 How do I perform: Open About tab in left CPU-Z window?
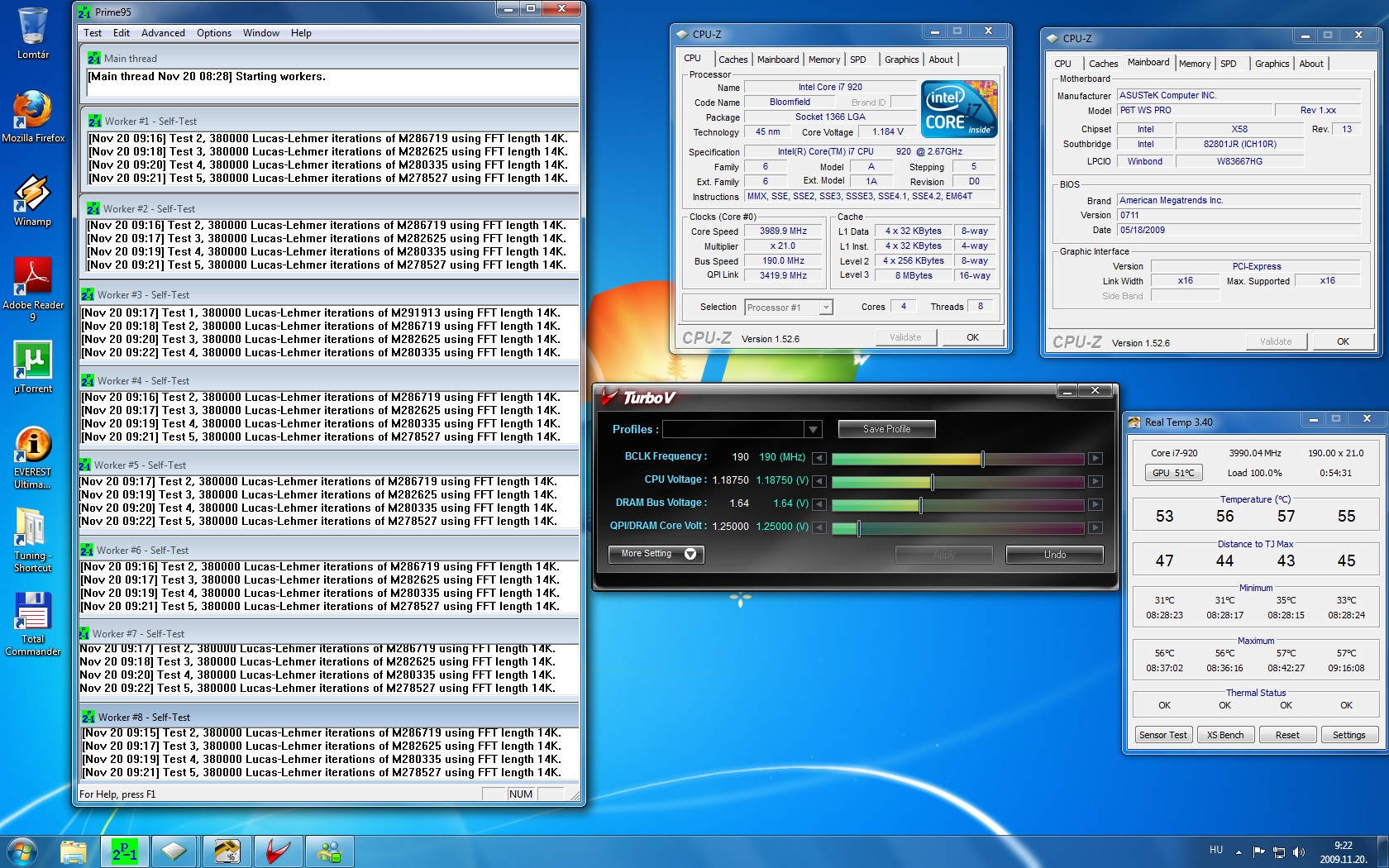coord(941,60)
